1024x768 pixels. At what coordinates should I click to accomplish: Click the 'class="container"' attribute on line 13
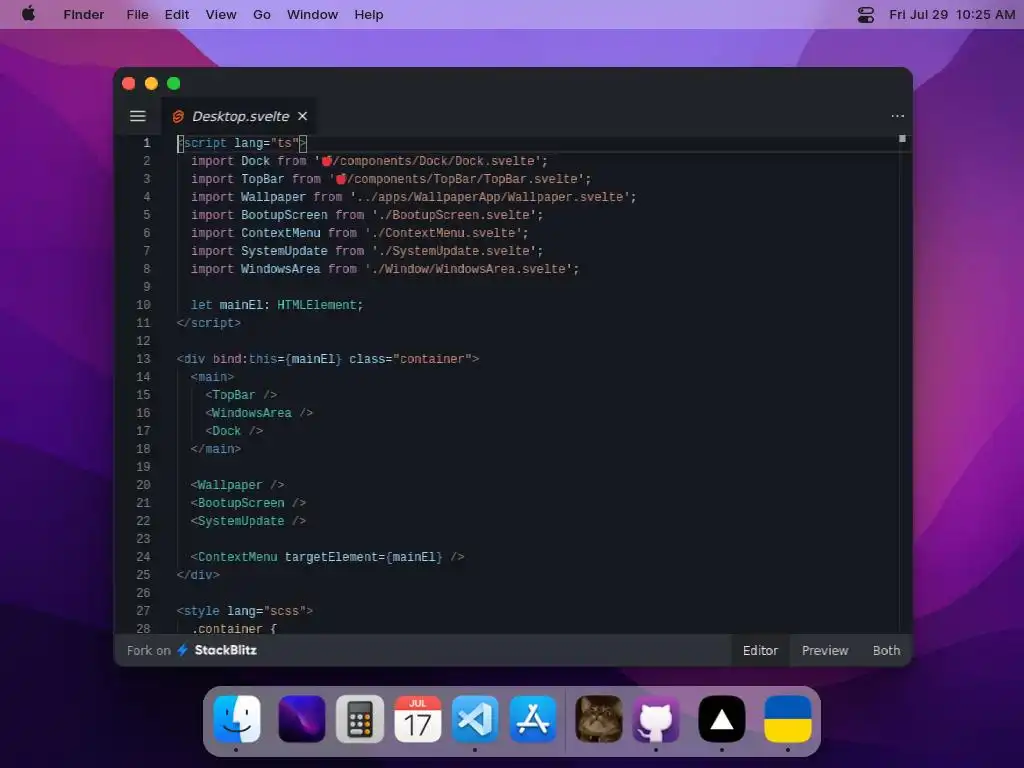click(x=410, y=359)
